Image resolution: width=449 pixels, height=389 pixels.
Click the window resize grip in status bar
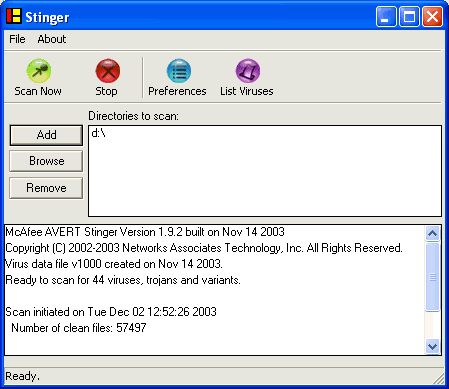tap(439, 379)
